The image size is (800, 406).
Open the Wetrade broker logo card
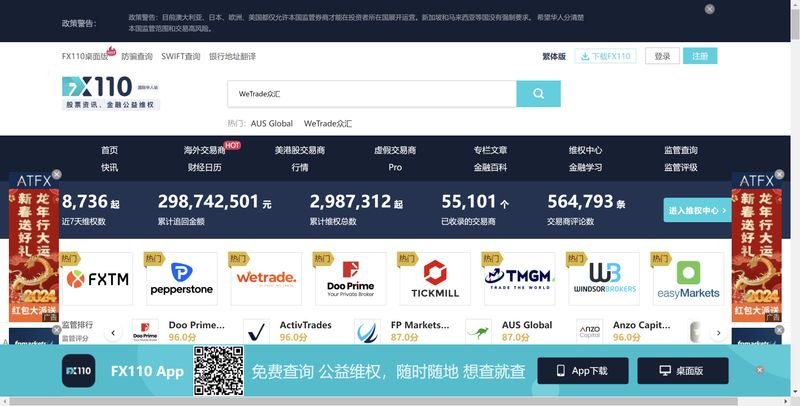266,279
